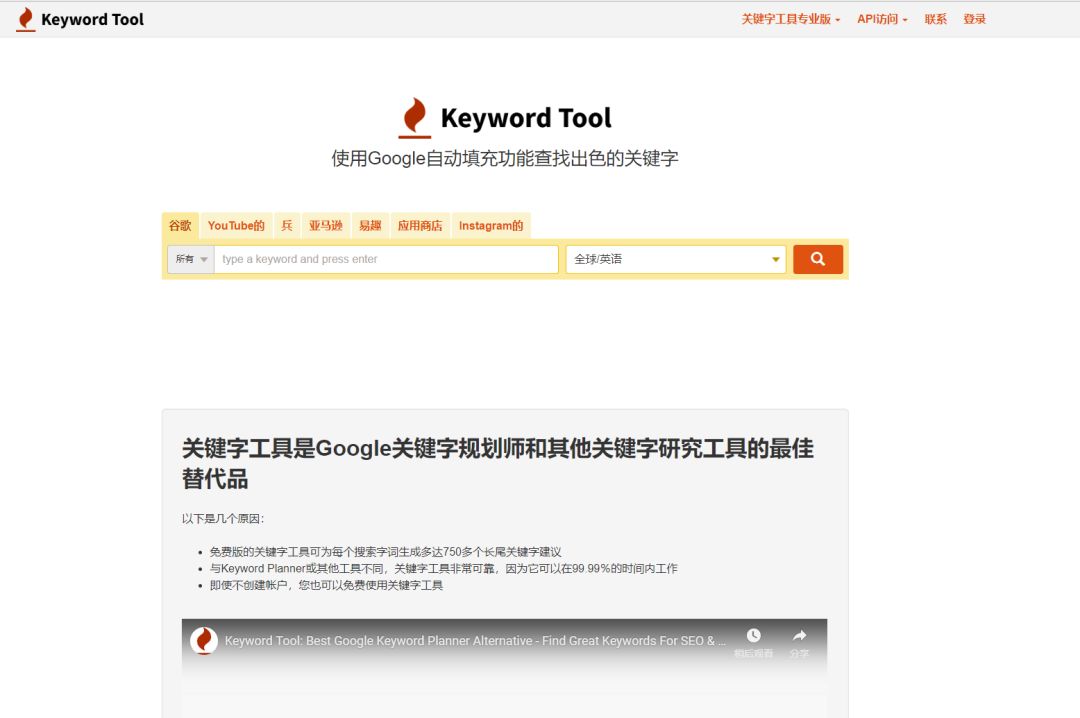Open the 应用商店 tab
1080x718 pixels.
pos(420,226)
